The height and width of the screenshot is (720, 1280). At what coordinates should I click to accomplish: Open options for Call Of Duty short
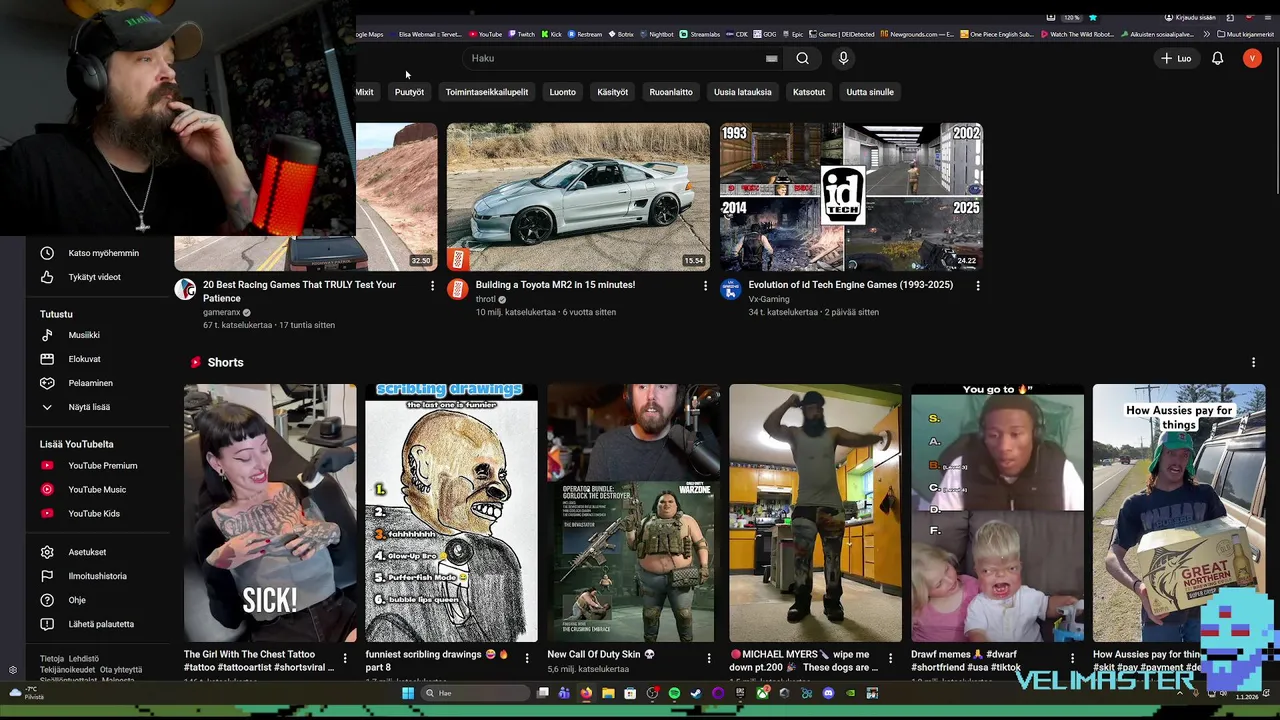[709, 658]
